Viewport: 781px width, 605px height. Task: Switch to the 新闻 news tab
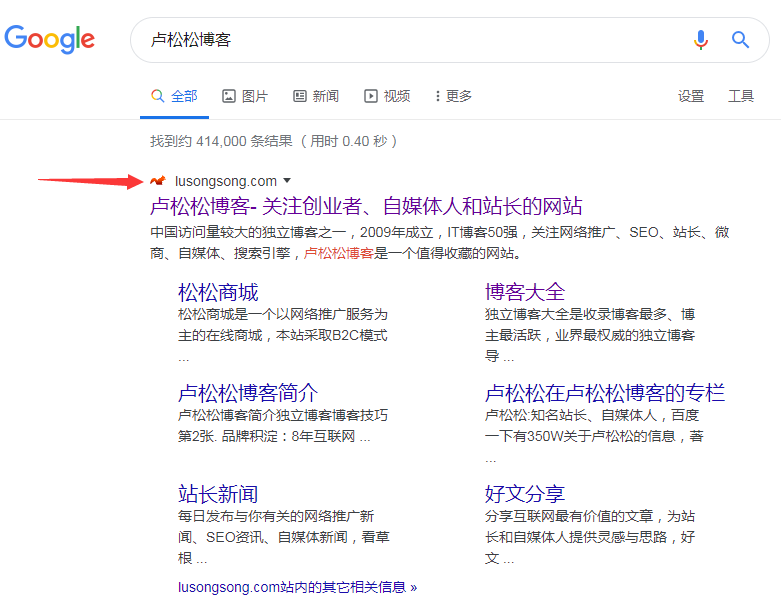pos(316,96)
